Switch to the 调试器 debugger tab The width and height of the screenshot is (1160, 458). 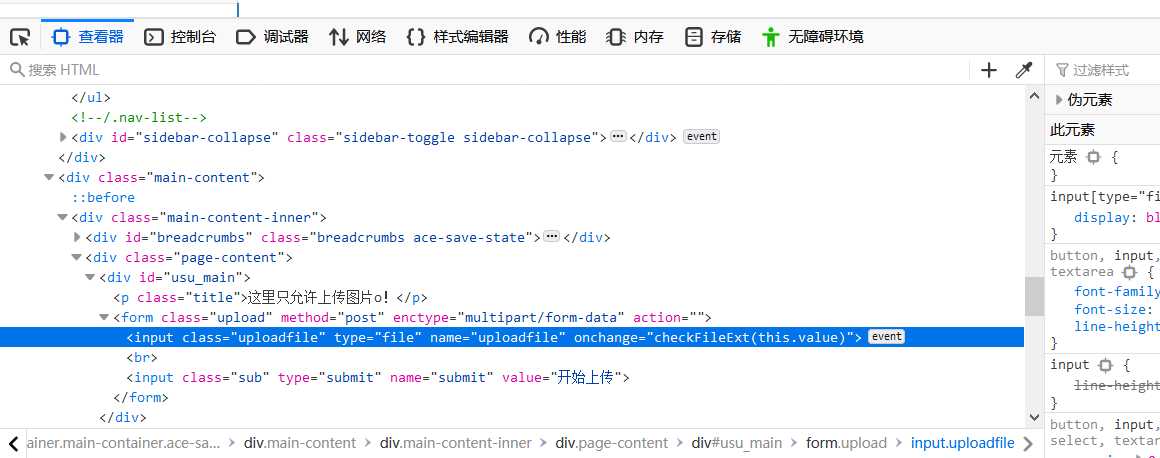272,37
